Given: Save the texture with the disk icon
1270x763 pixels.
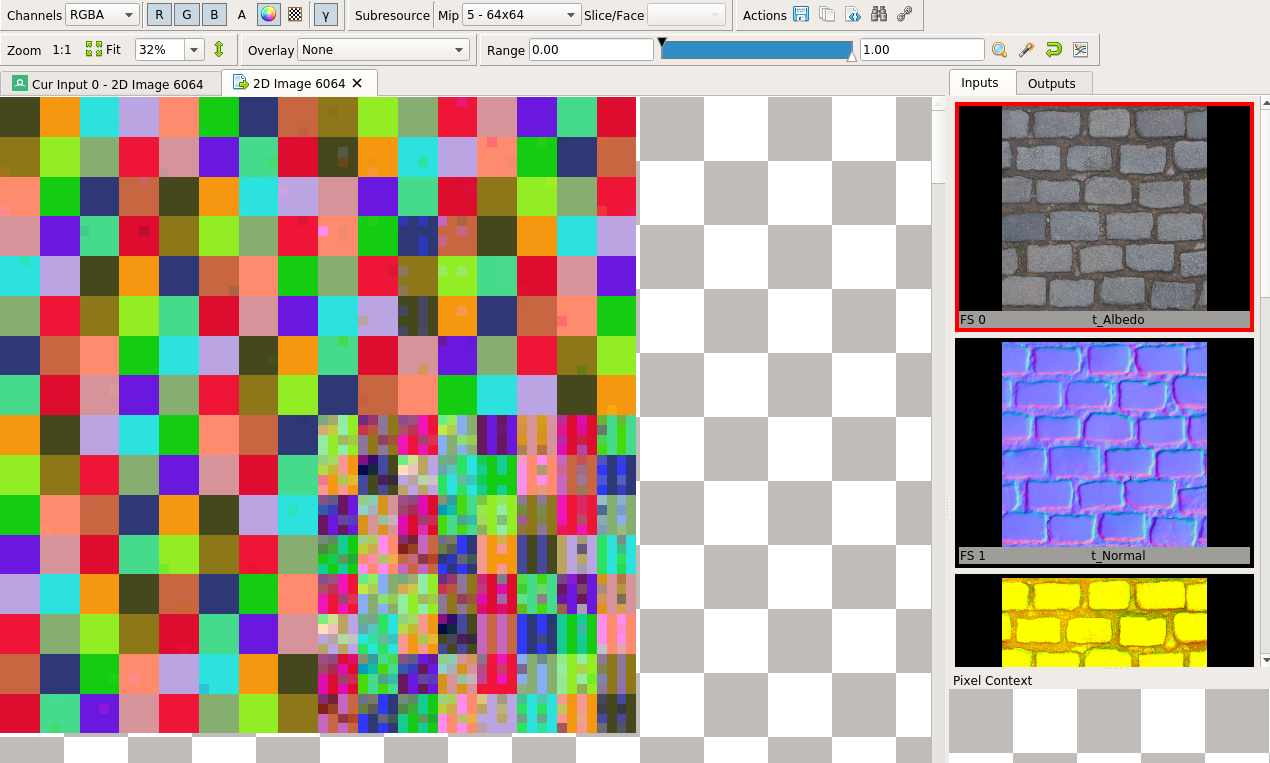Looking at the screenshot, I should coord(801,15).
